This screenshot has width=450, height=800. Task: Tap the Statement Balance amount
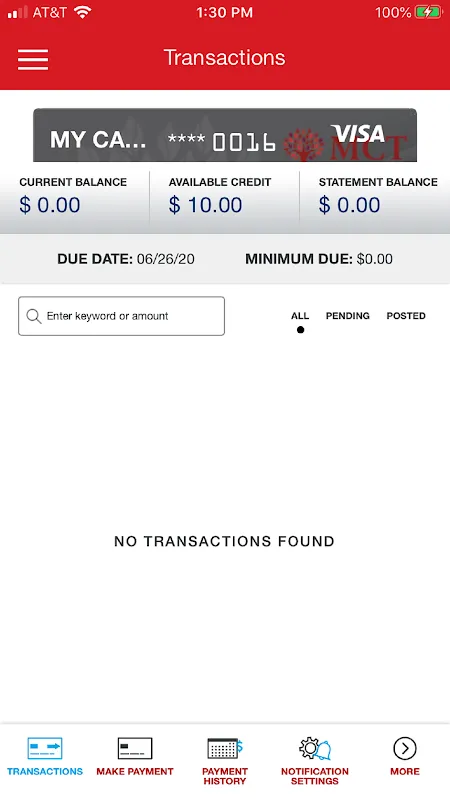tap(349, 205)
